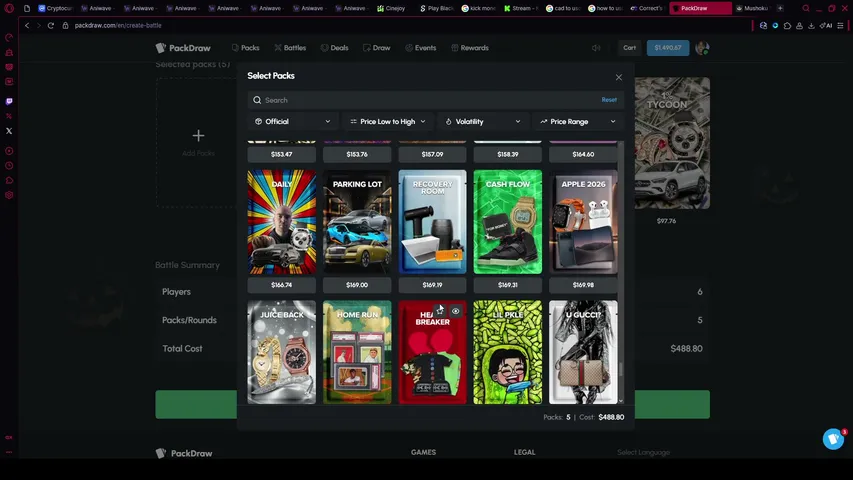Go back in browser history
The height and width of the screenshot is (480, 853).
[x=27, y=26]
